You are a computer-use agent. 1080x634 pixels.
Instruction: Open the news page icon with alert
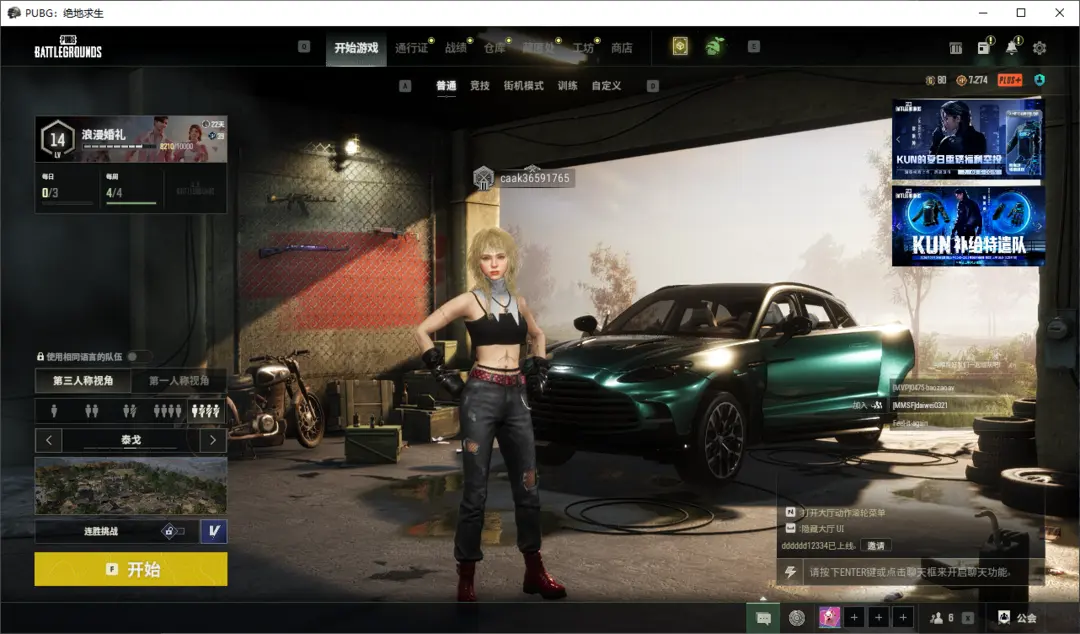[x=984, y=47]
